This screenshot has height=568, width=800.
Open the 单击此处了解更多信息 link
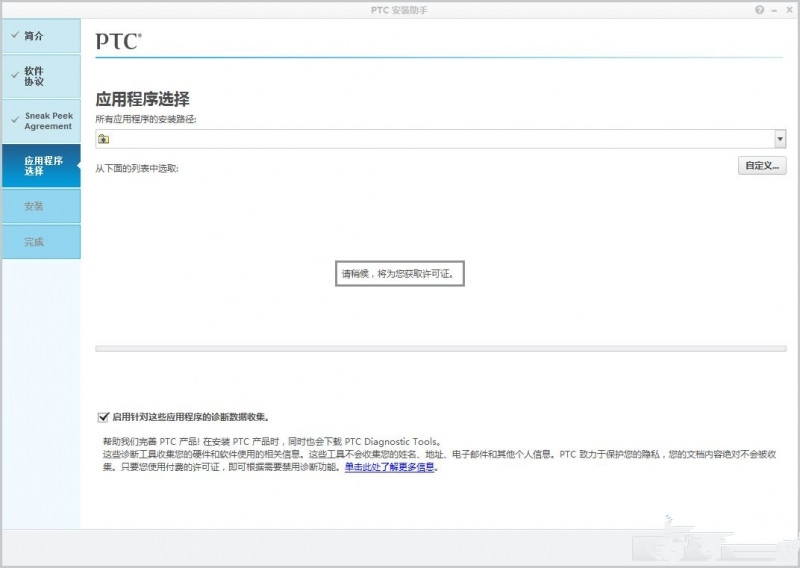click(389, 466)
